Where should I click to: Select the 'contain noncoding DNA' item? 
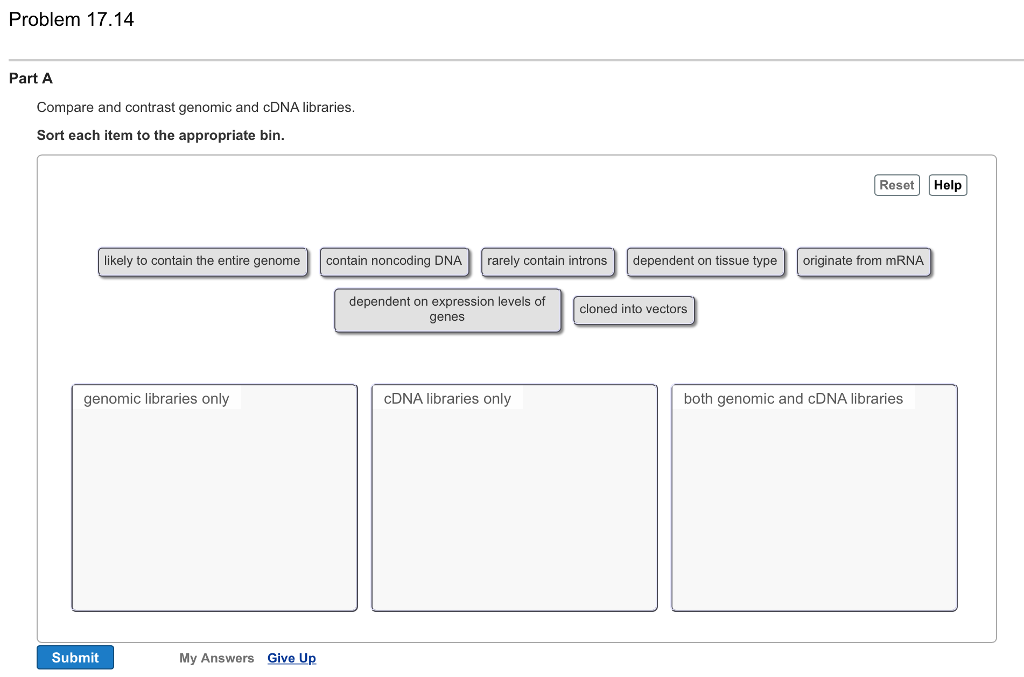395,261
